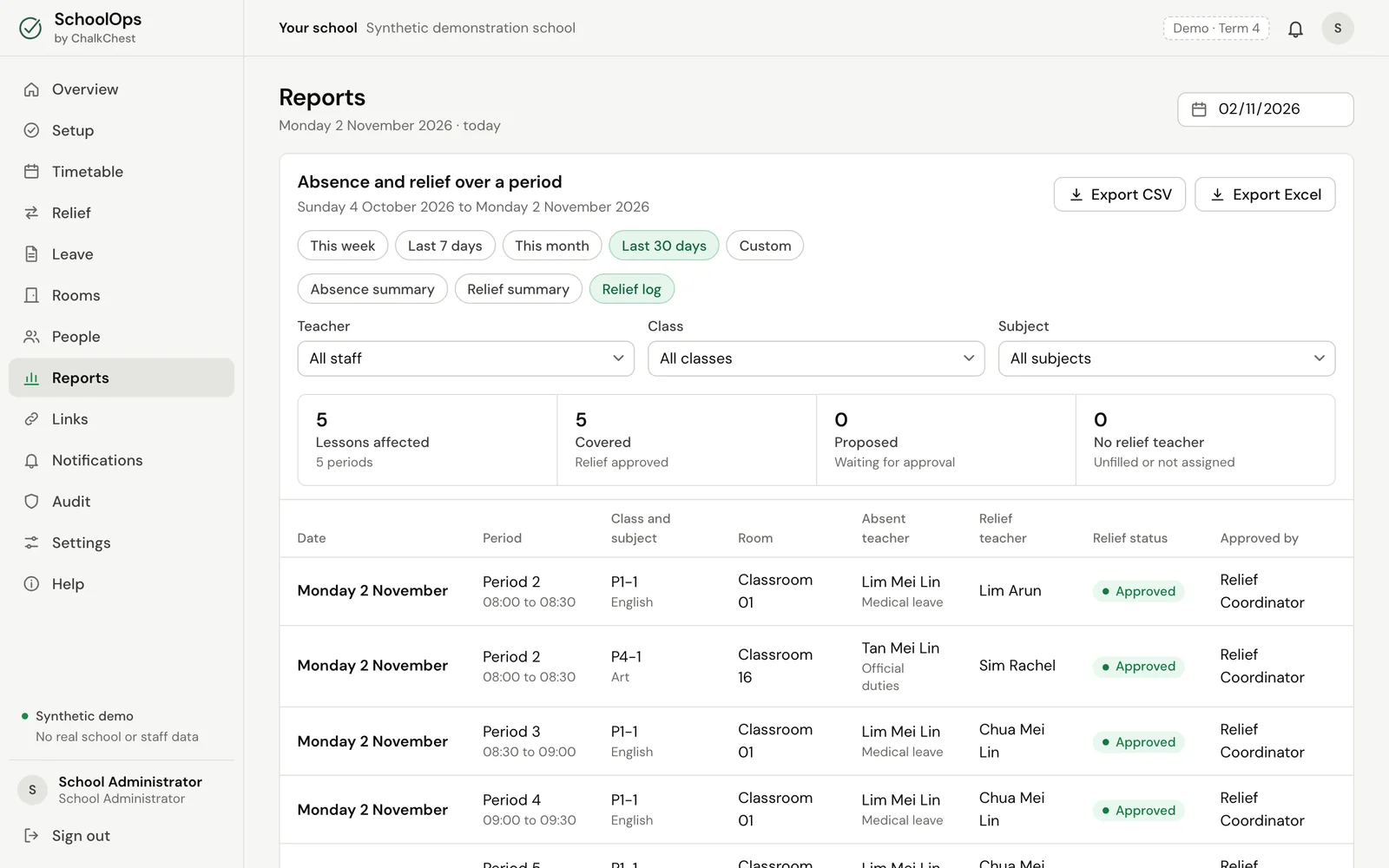Click 'Sim Rachel' relief teacher cell
Image resolution: width=1389 pixels, height=868 pixels.
(x=1017, y=666)
